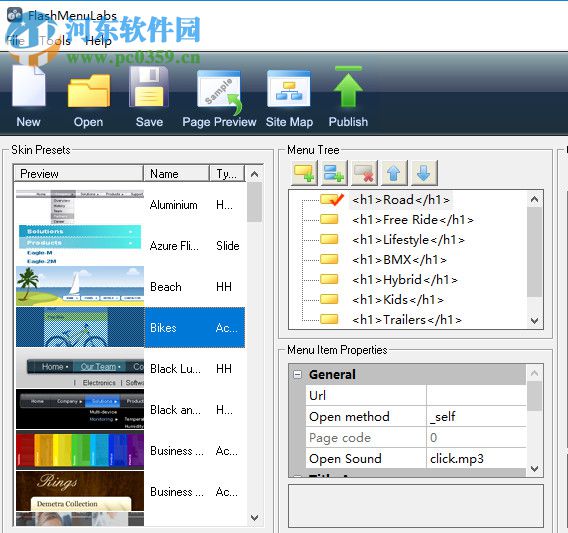Select the <h1>Kids</h1> tree item
The height and width of the screenshot is (533, 568).
click(397, 299)
